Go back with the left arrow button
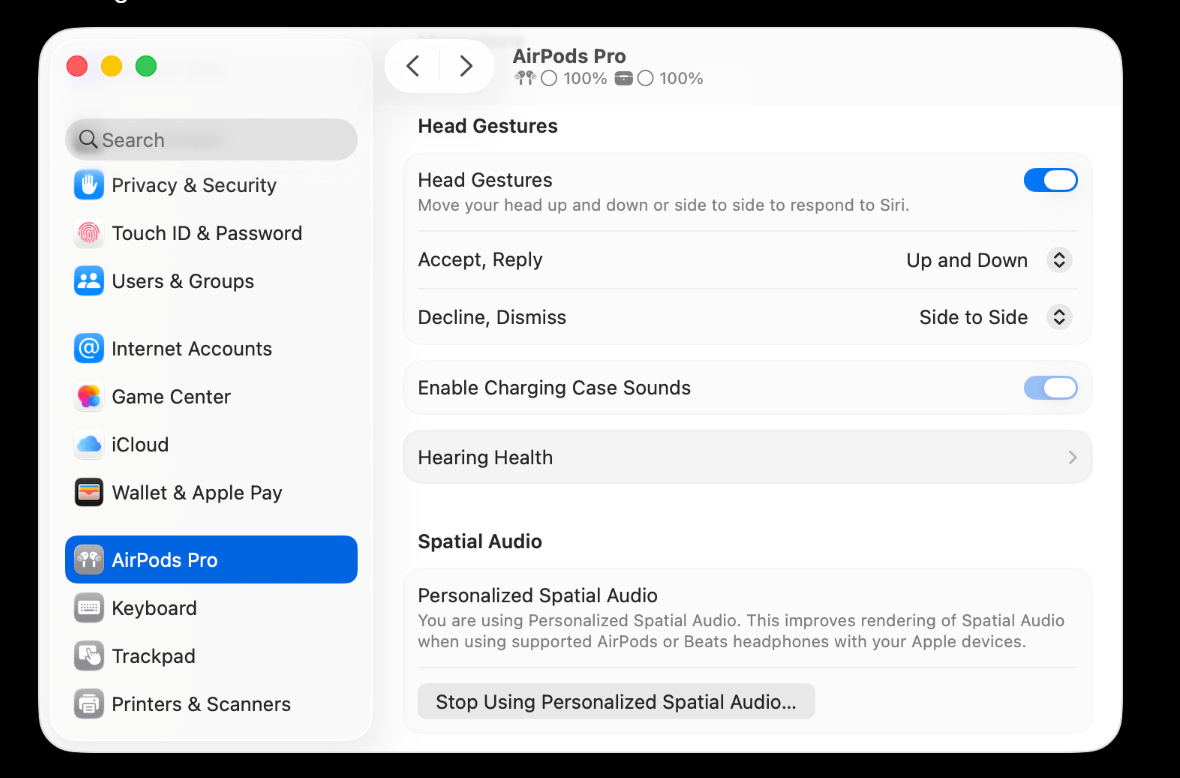The width and height of the screenshot is (1180, 778). (x=413, y=66)
